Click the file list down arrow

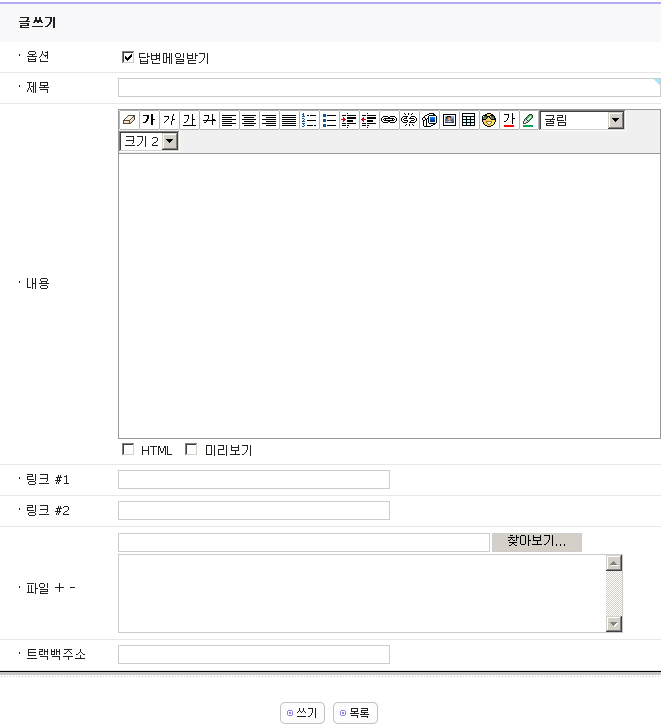click(x=614, y=624)
